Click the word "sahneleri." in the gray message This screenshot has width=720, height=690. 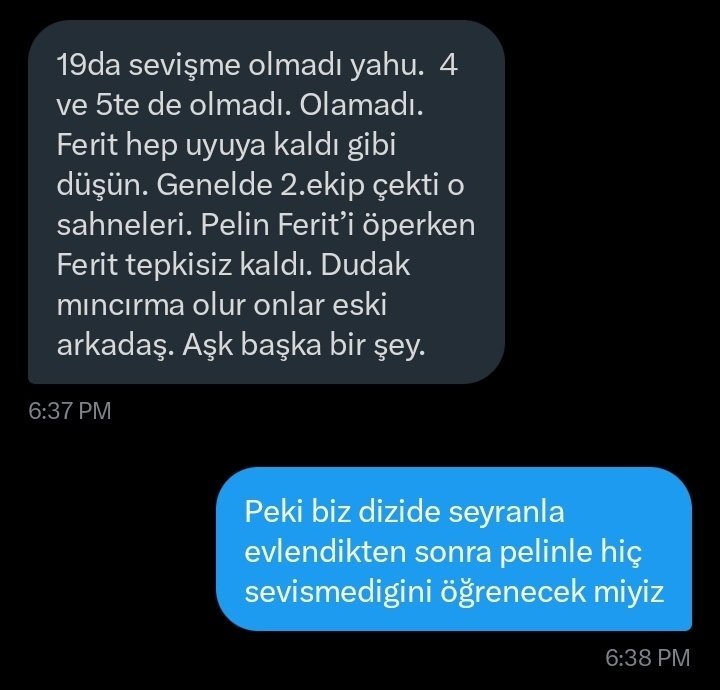(124, 225)
